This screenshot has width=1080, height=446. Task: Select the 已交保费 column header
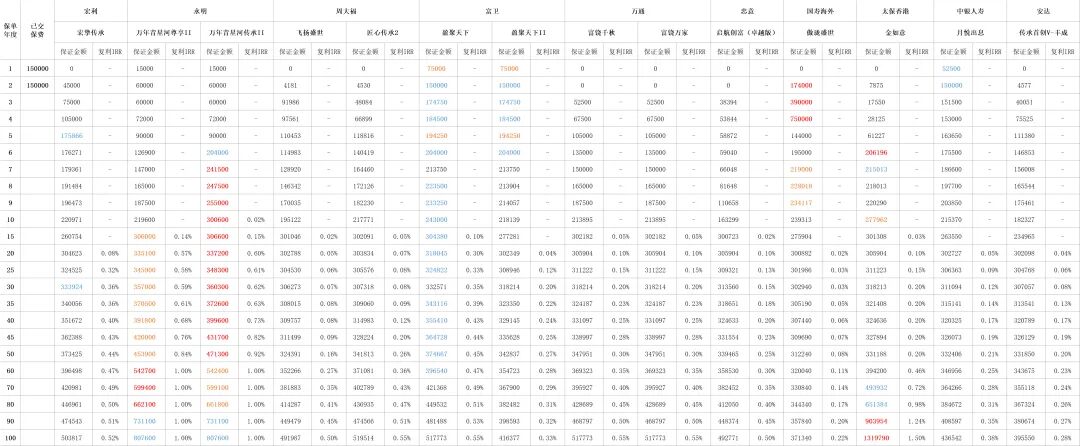point(38,29)
